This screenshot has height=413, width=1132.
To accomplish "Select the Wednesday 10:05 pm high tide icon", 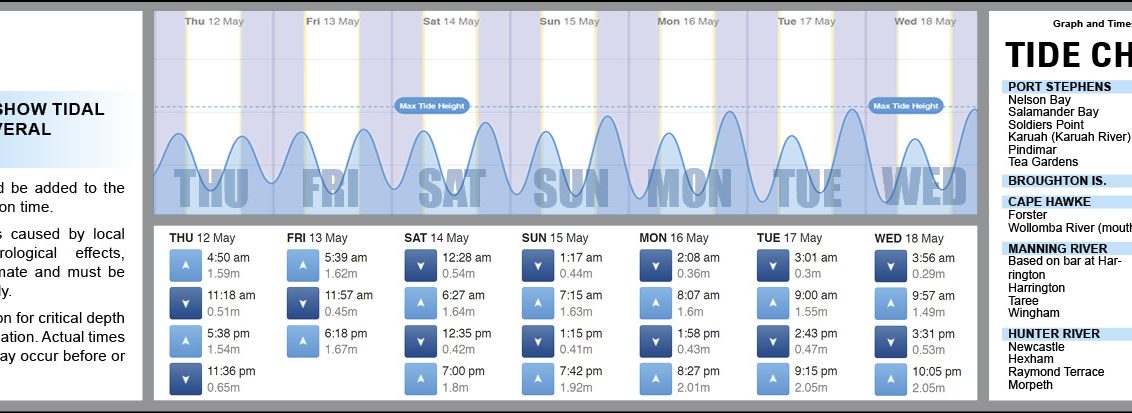I will tap(889, 378).
